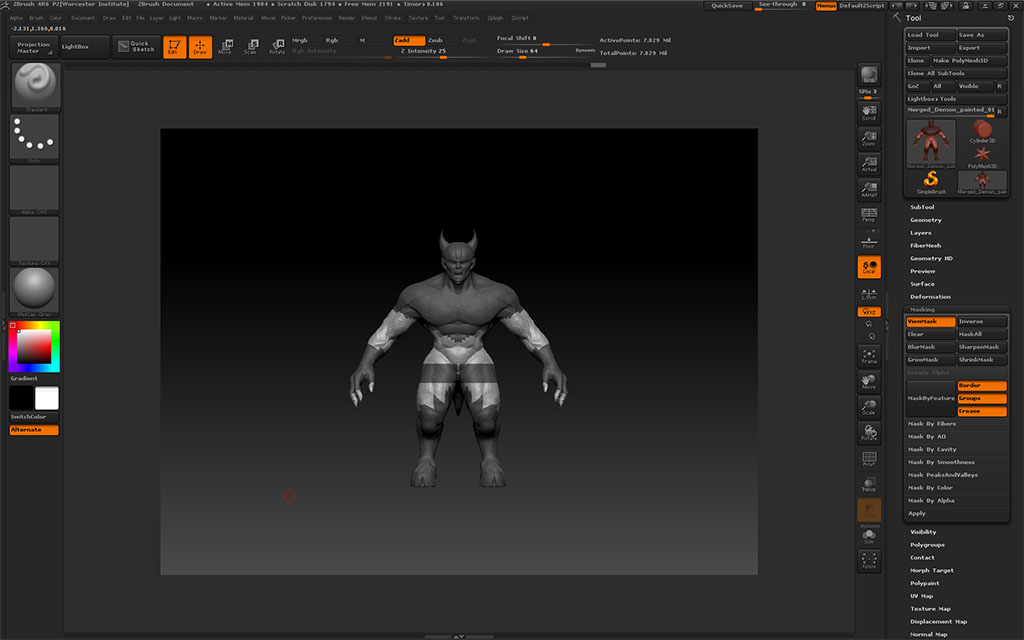This screenshot has width=1024, height=640.
Task: Expand the Polypaint section
Action: (924, 583)
